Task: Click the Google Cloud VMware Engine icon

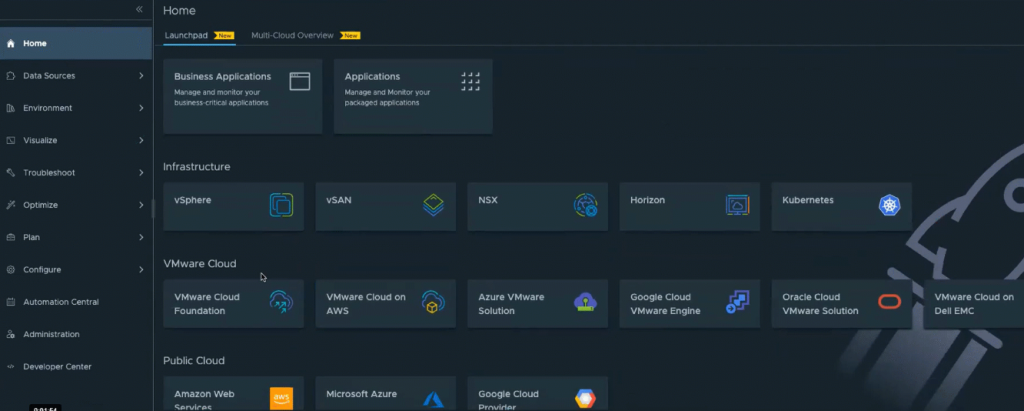Action: (x=737, y=303)
